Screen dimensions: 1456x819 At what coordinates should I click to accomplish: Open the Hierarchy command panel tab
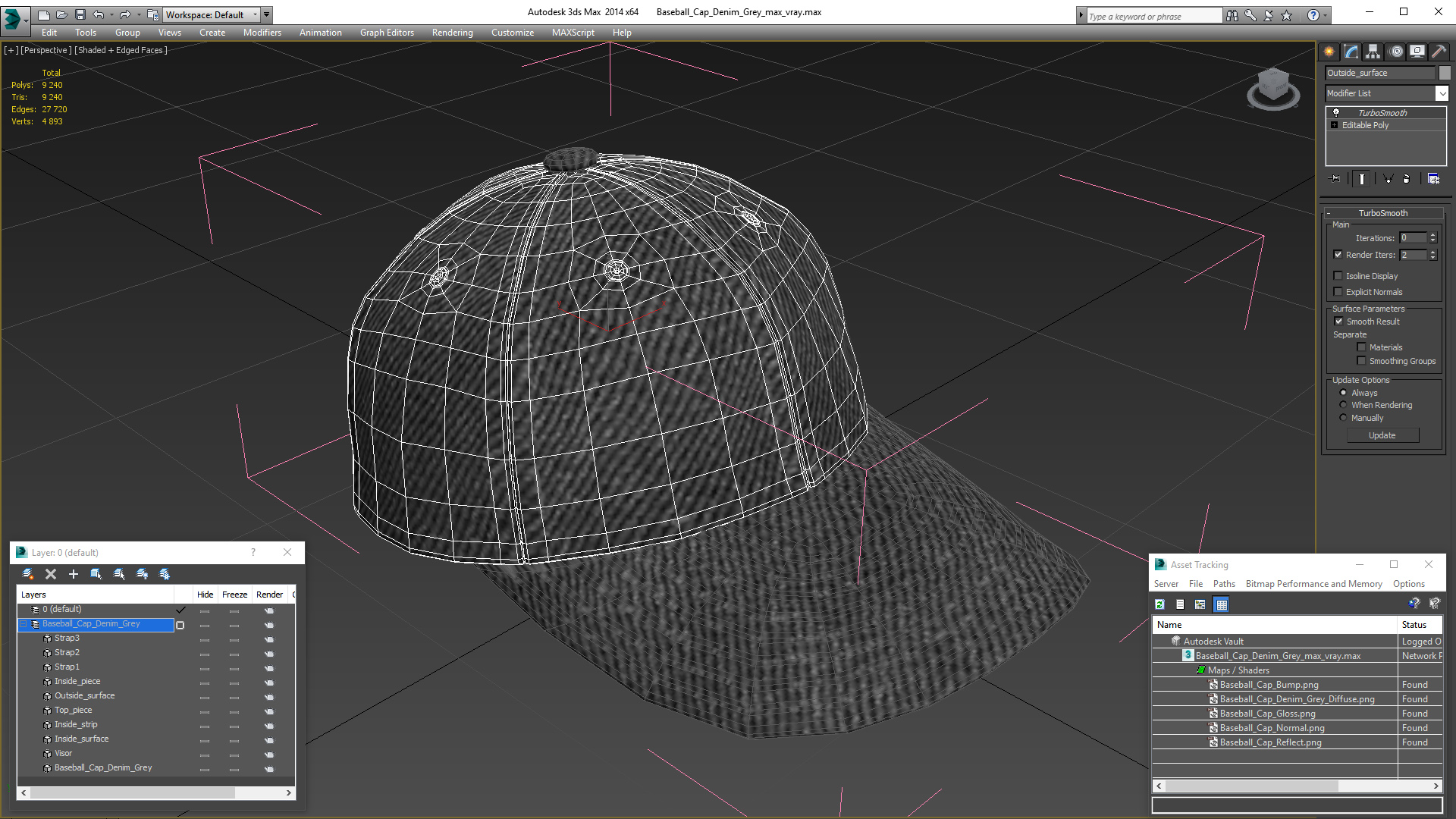click(1373, 52)
